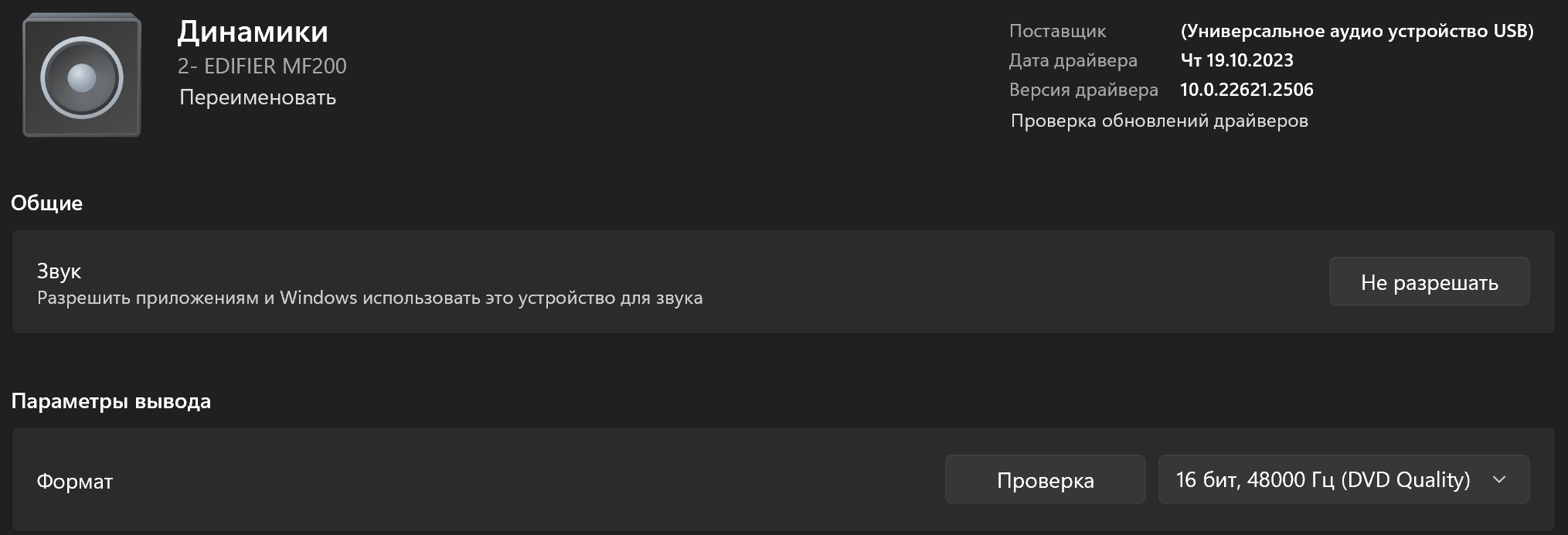Select the driver date "Чт 19.10.2023"

pos(1236,60)
